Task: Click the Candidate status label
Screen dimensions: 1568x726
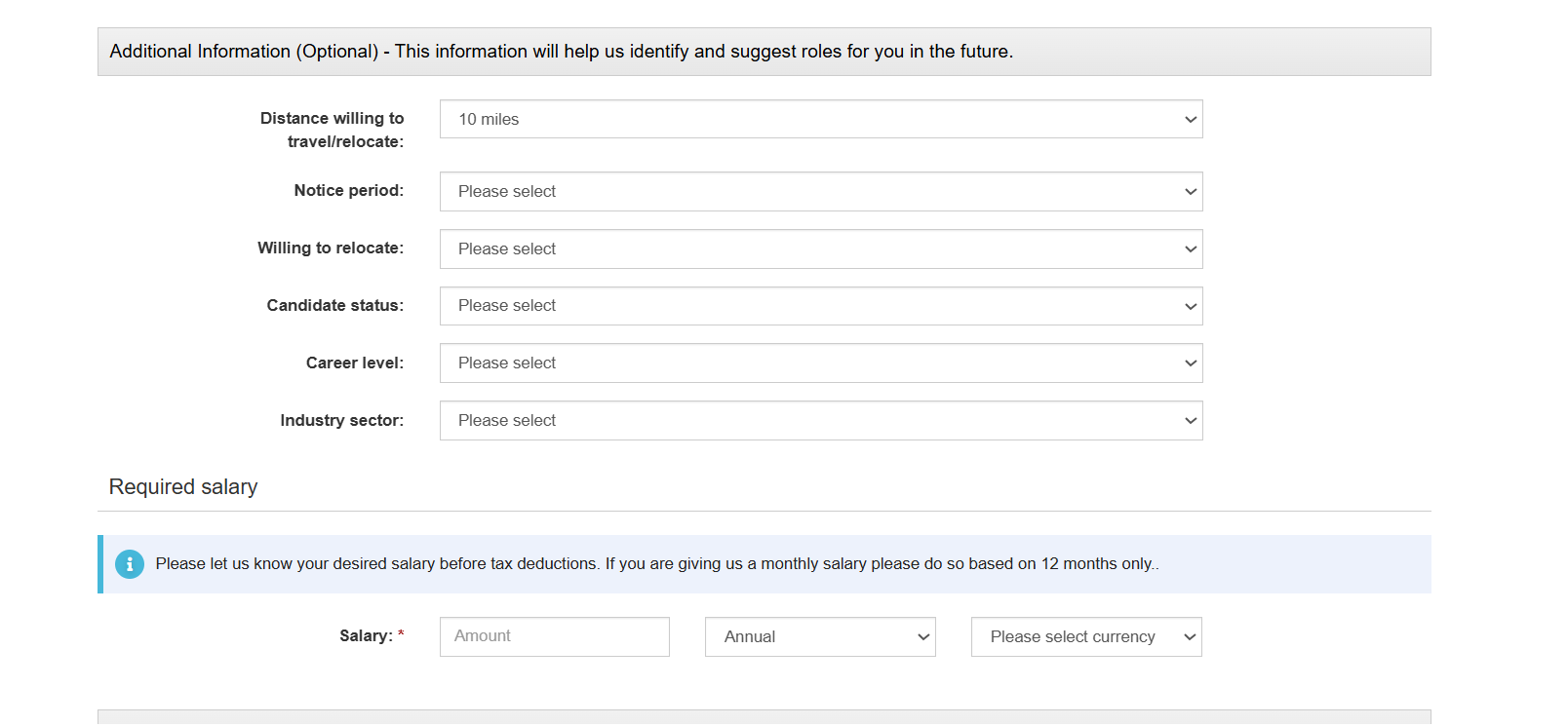Action: 334,306
